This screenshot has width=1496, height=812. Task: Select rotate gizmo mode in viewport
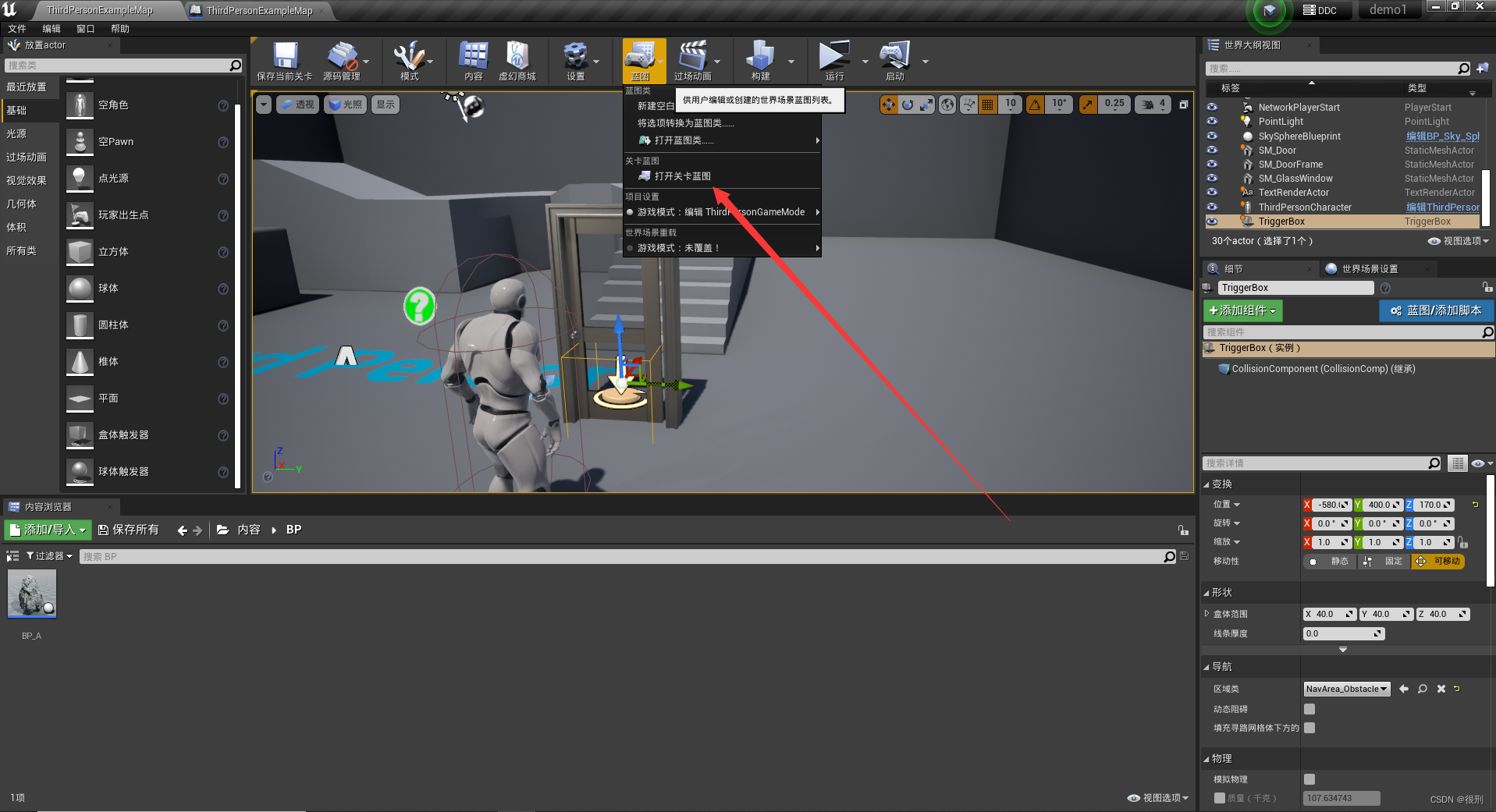tap(908, 105)
